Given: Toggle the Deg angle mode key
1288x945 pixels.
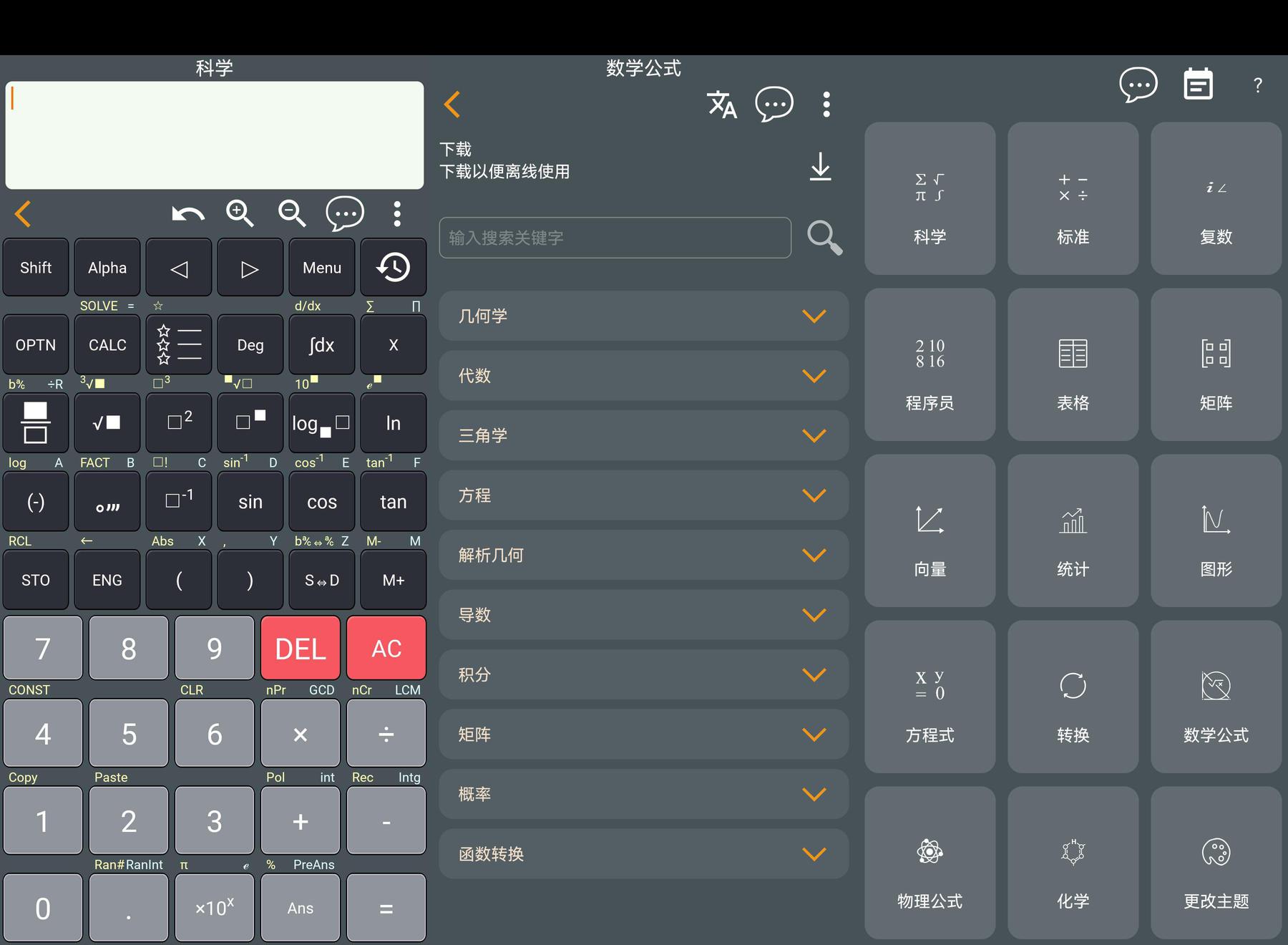Looking at the screenshot, I should coord(250,345).
